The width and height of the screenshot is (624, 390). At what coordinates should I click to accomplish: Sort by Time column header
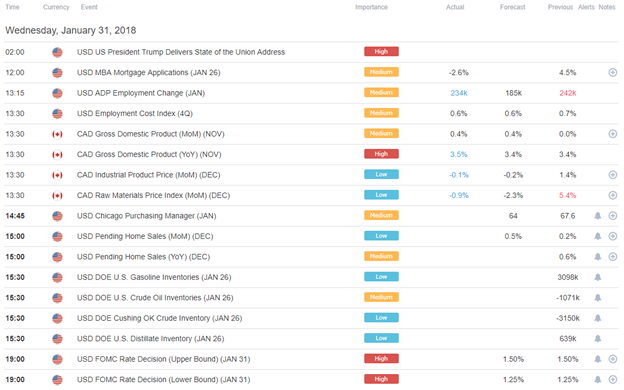[x=12, y=7]
